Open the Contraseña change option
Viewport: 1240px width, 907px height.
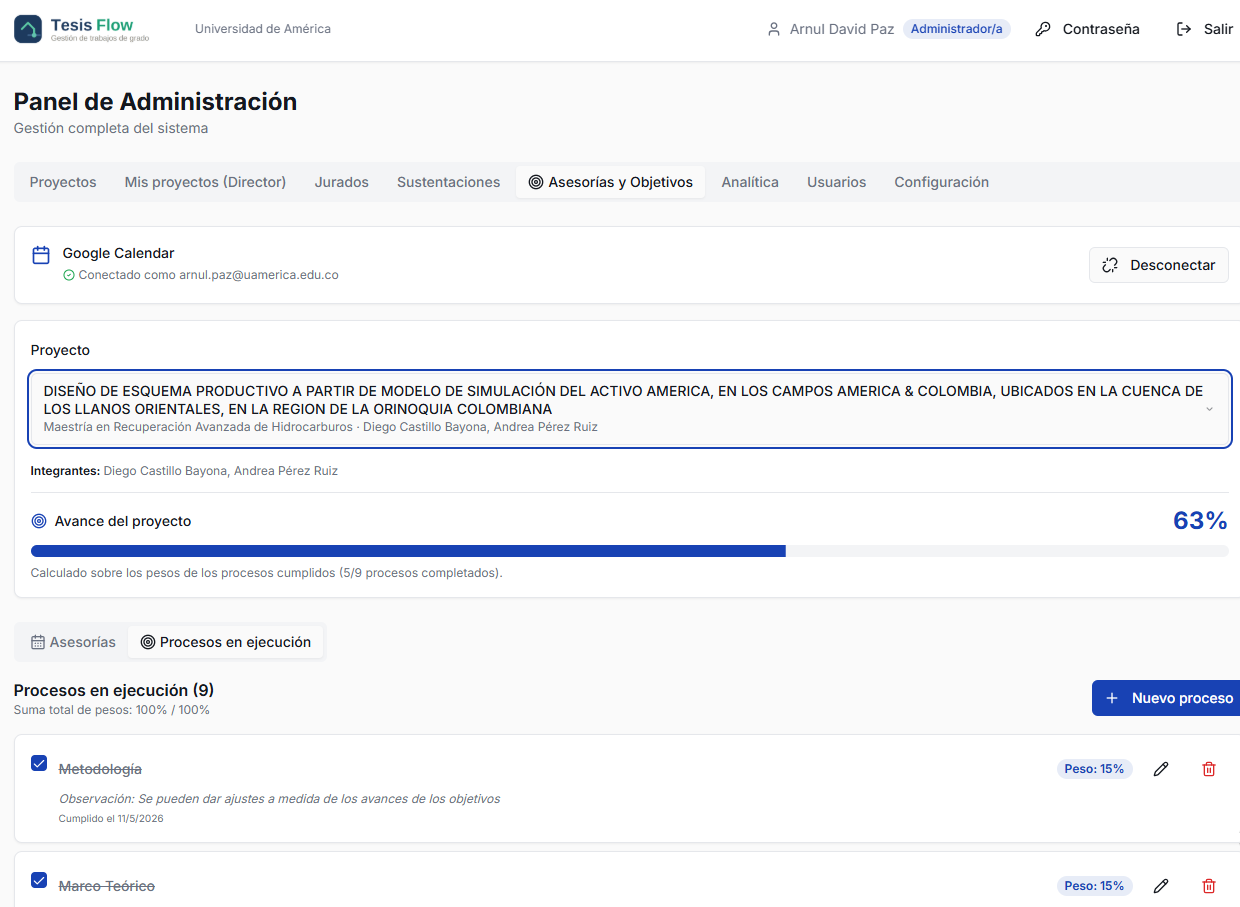[1088, 30]
